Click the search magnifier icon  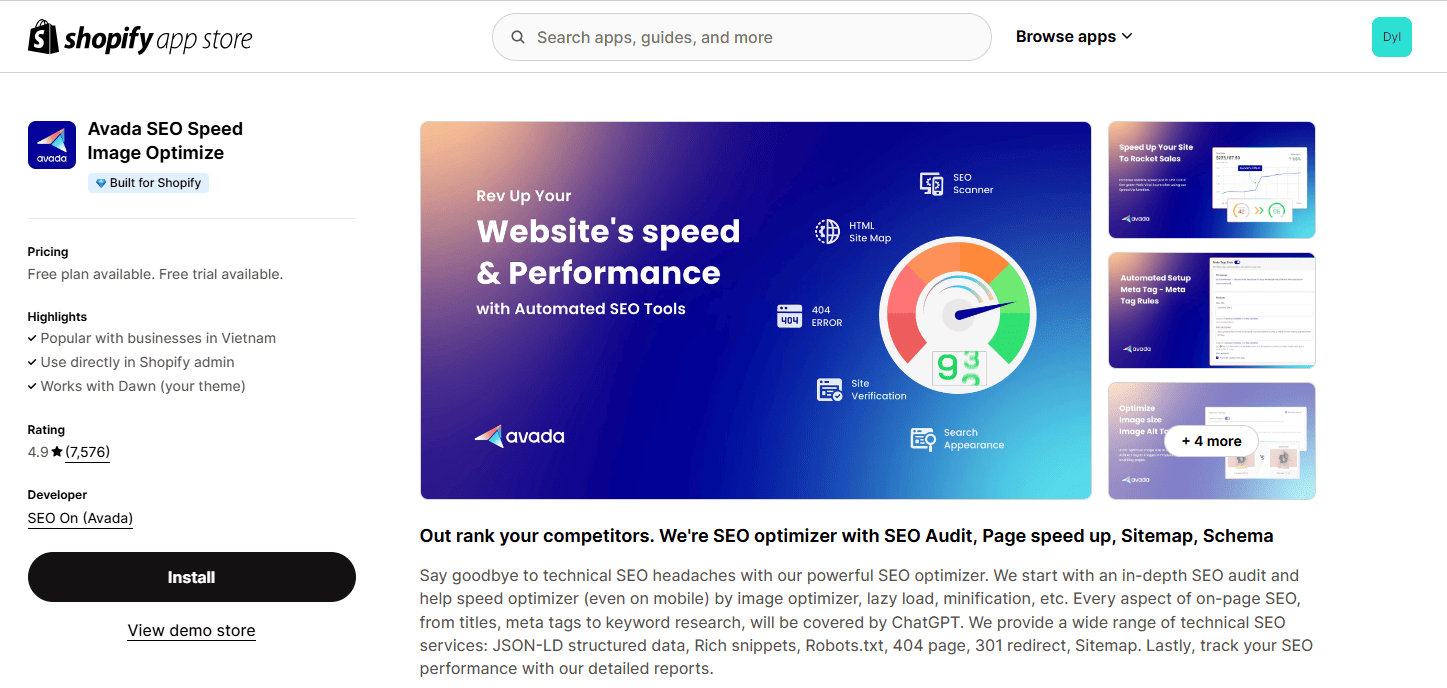tap(518, 37)
